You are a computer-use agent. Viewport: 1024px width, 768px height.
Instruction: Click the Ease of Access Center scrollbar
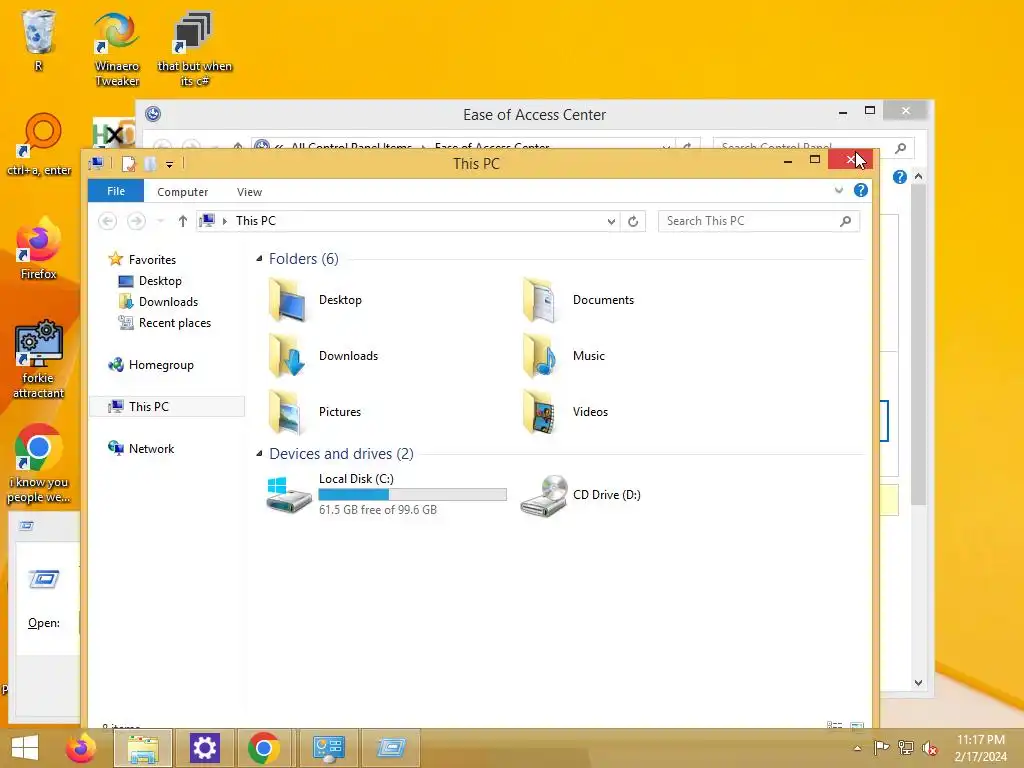[919, 344]
